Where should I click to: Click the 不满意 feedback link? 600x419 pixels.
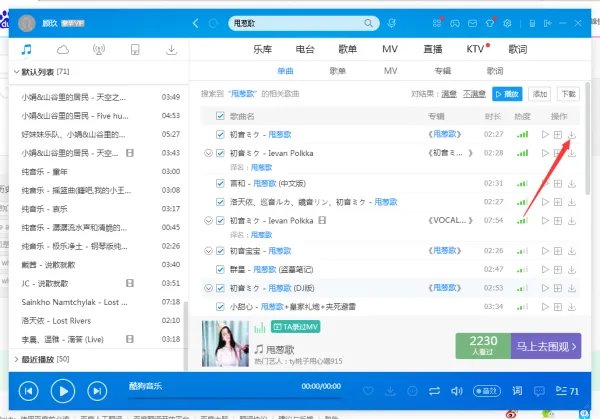click(474, 94)
